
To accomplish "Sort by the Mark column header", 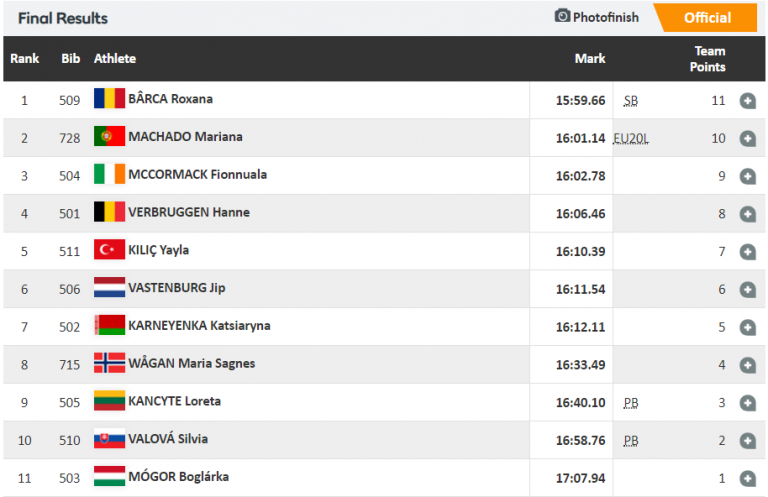I will [590, 59].
